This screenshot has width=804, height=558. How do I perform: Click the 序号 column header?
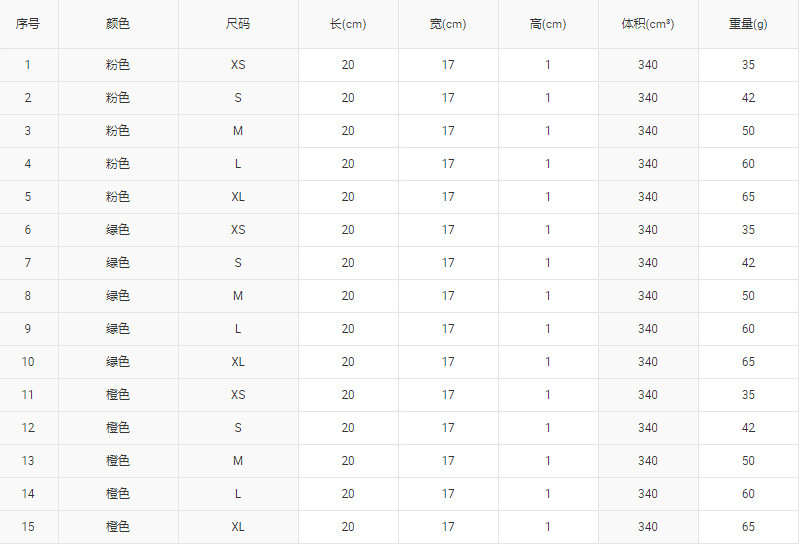[28, 24]
